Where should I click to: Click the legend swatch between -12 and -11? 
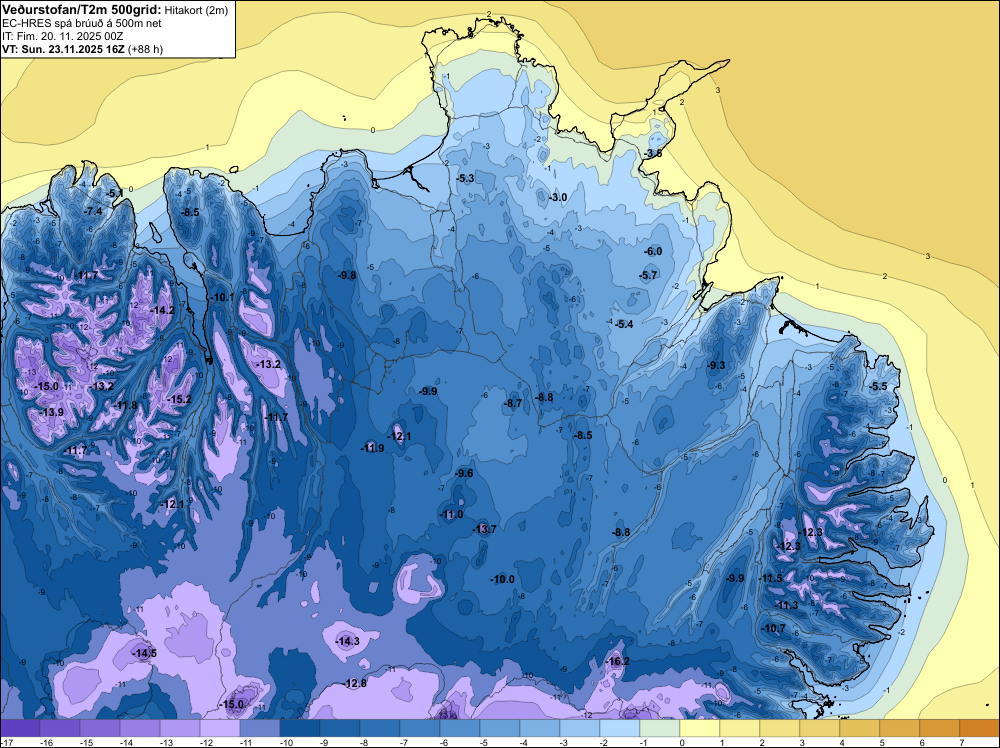click(220, 728)
